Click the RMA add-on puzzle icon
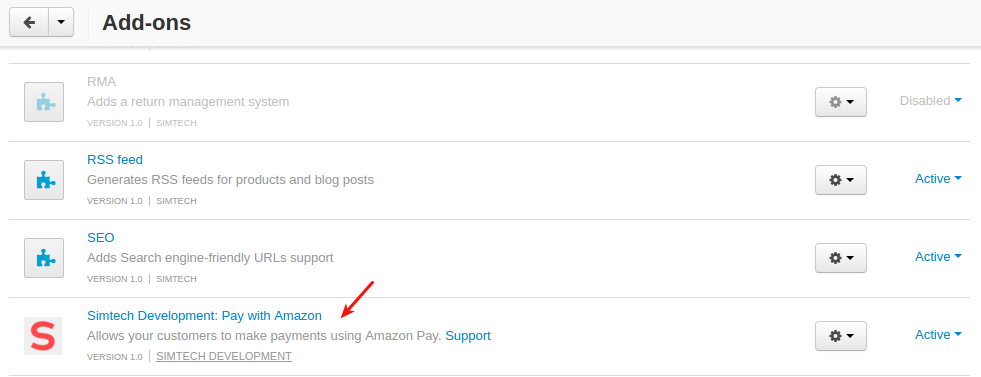The width and height of the screenshot is (981, 377). [x=44, y=102]
